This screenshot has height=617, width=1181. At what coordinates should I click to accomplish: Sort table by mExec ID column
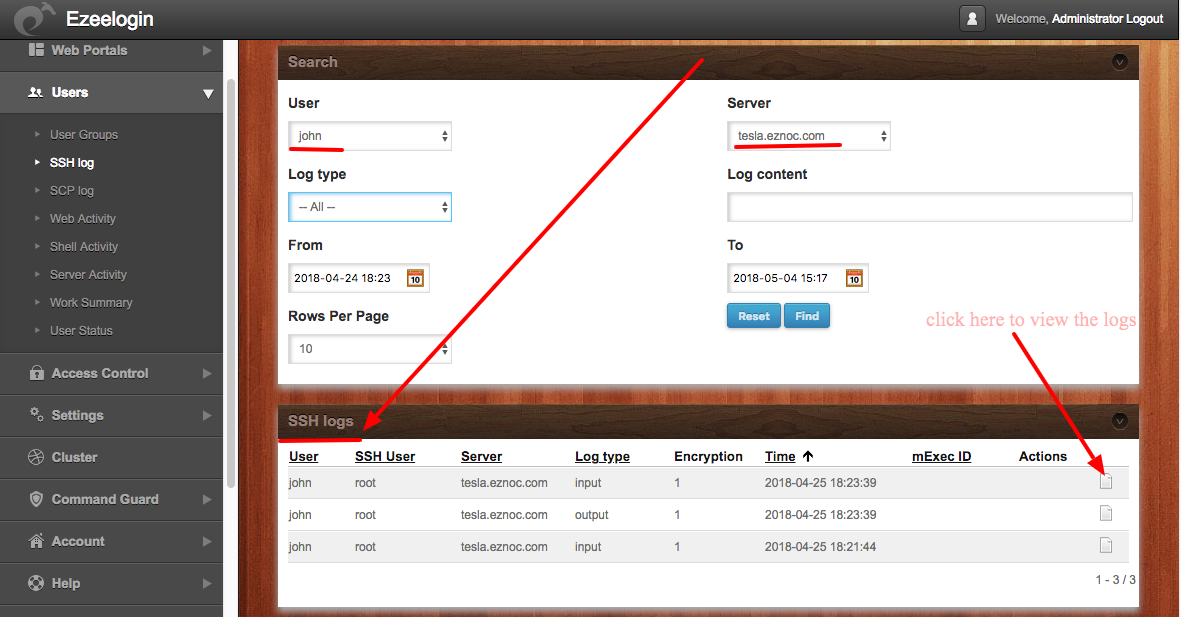tap(941, 457)
